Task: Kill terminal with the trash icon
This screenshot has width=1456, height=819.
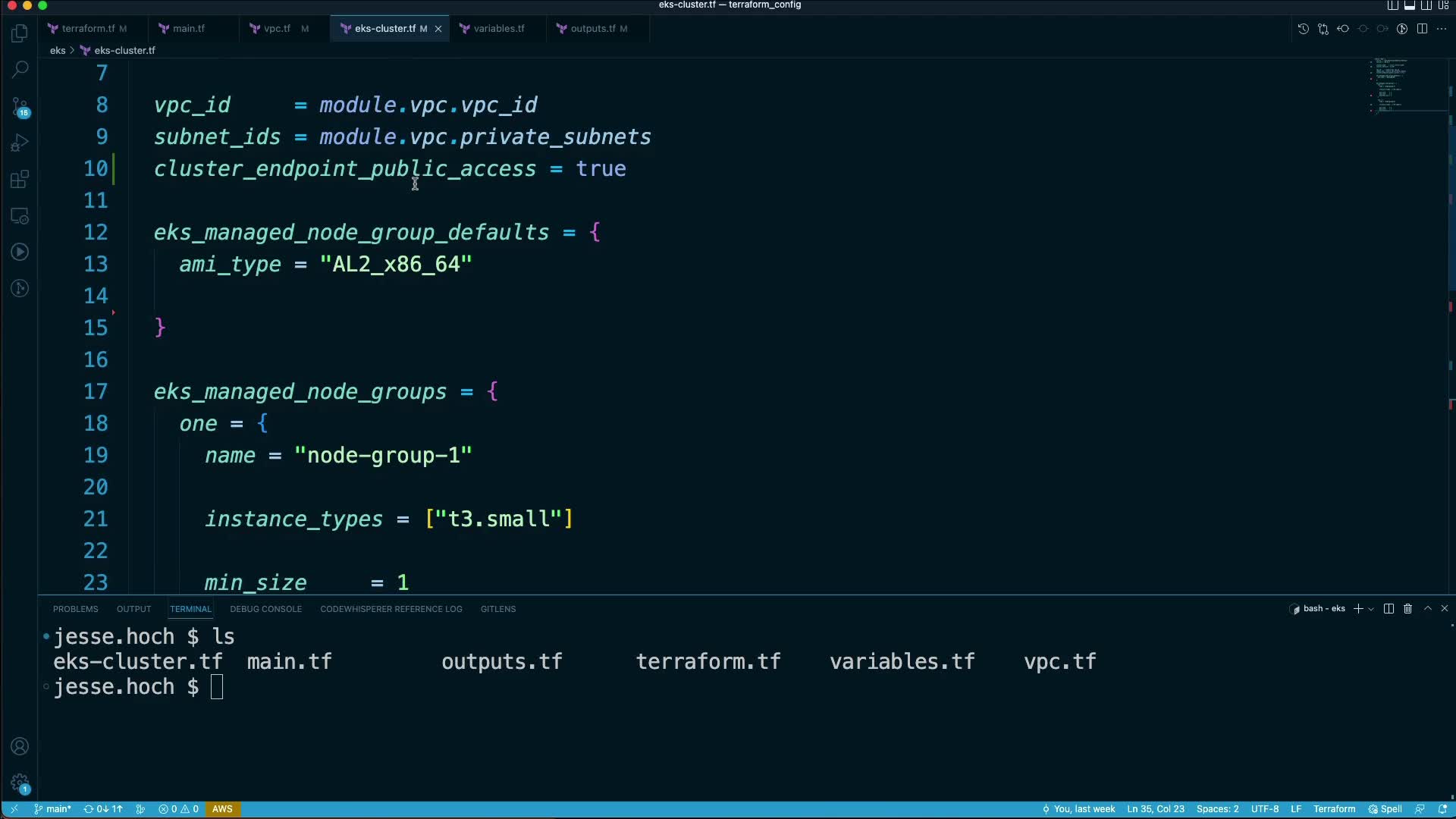Action: pyautogui.click(x=1407, y=609)
